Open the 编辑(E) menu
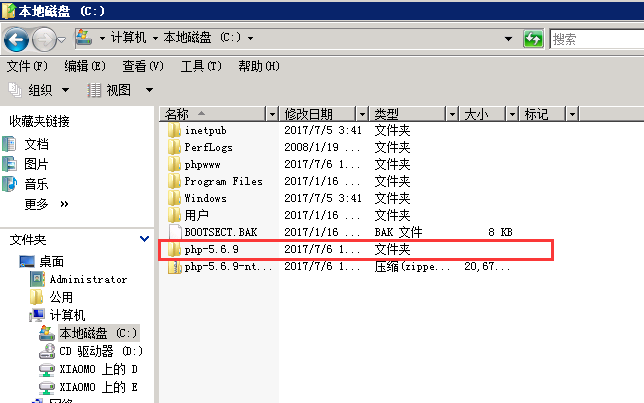This screenshot has width=644, height=403. (x=85, y=66)
